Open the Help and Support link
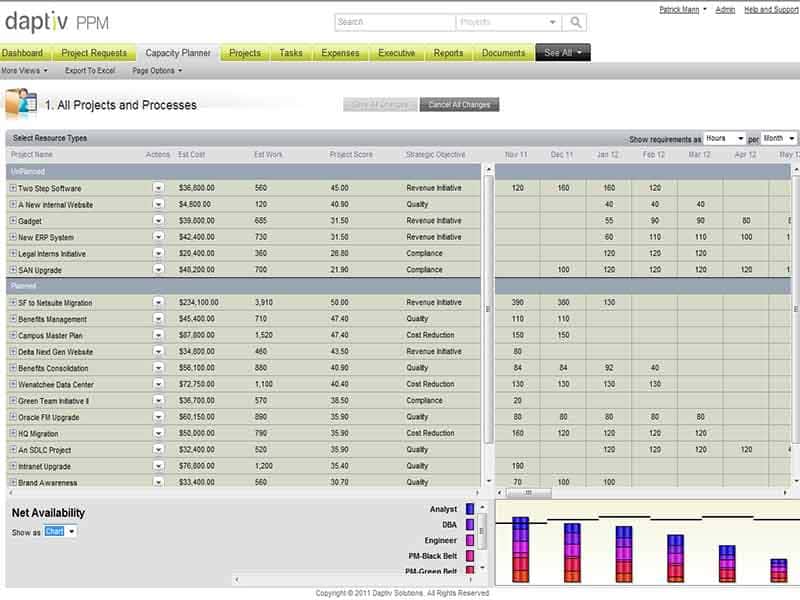Screen dimensions: 800x600 [771, 9]
